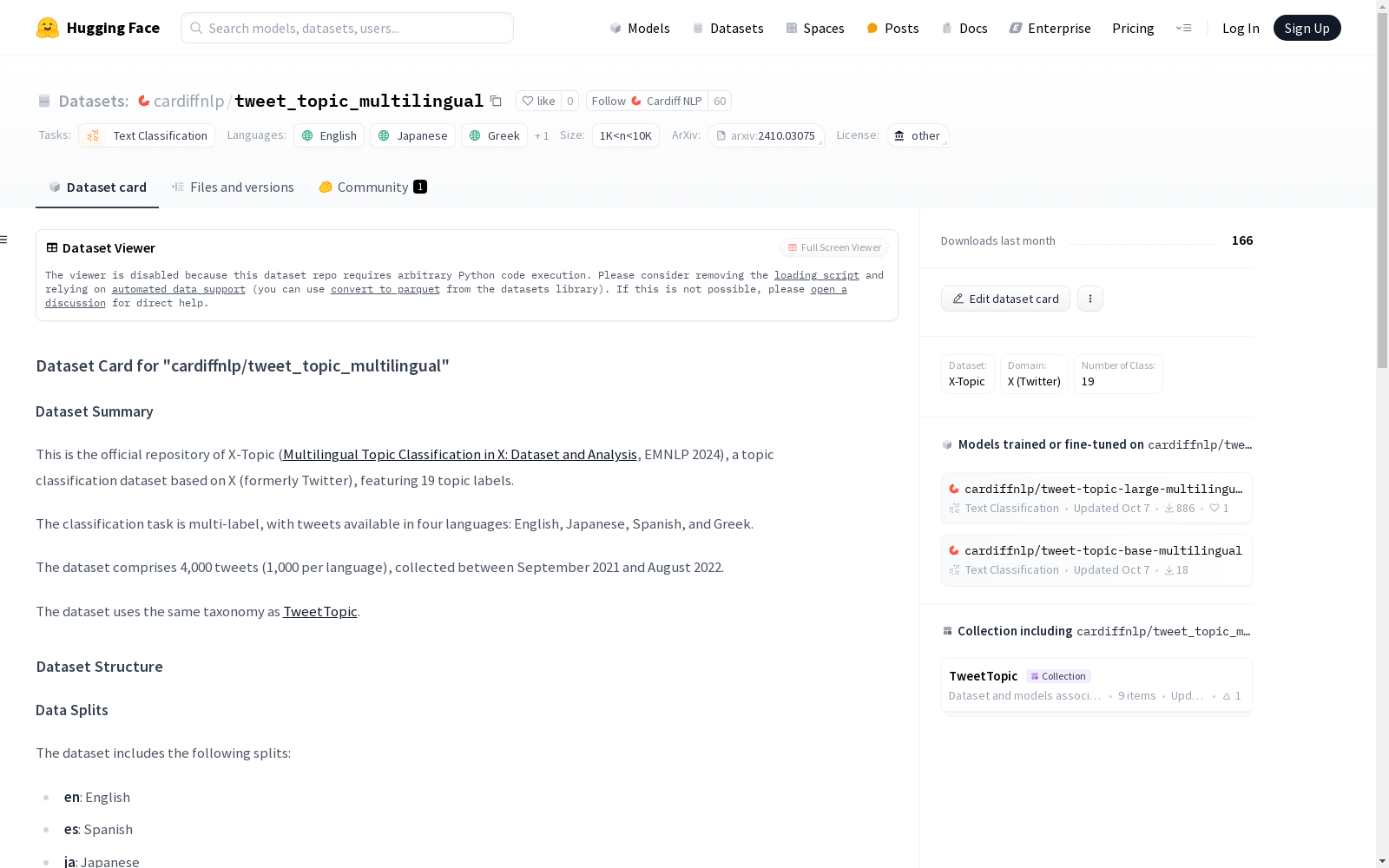Switch to Community tab

[x=372, y=187]
